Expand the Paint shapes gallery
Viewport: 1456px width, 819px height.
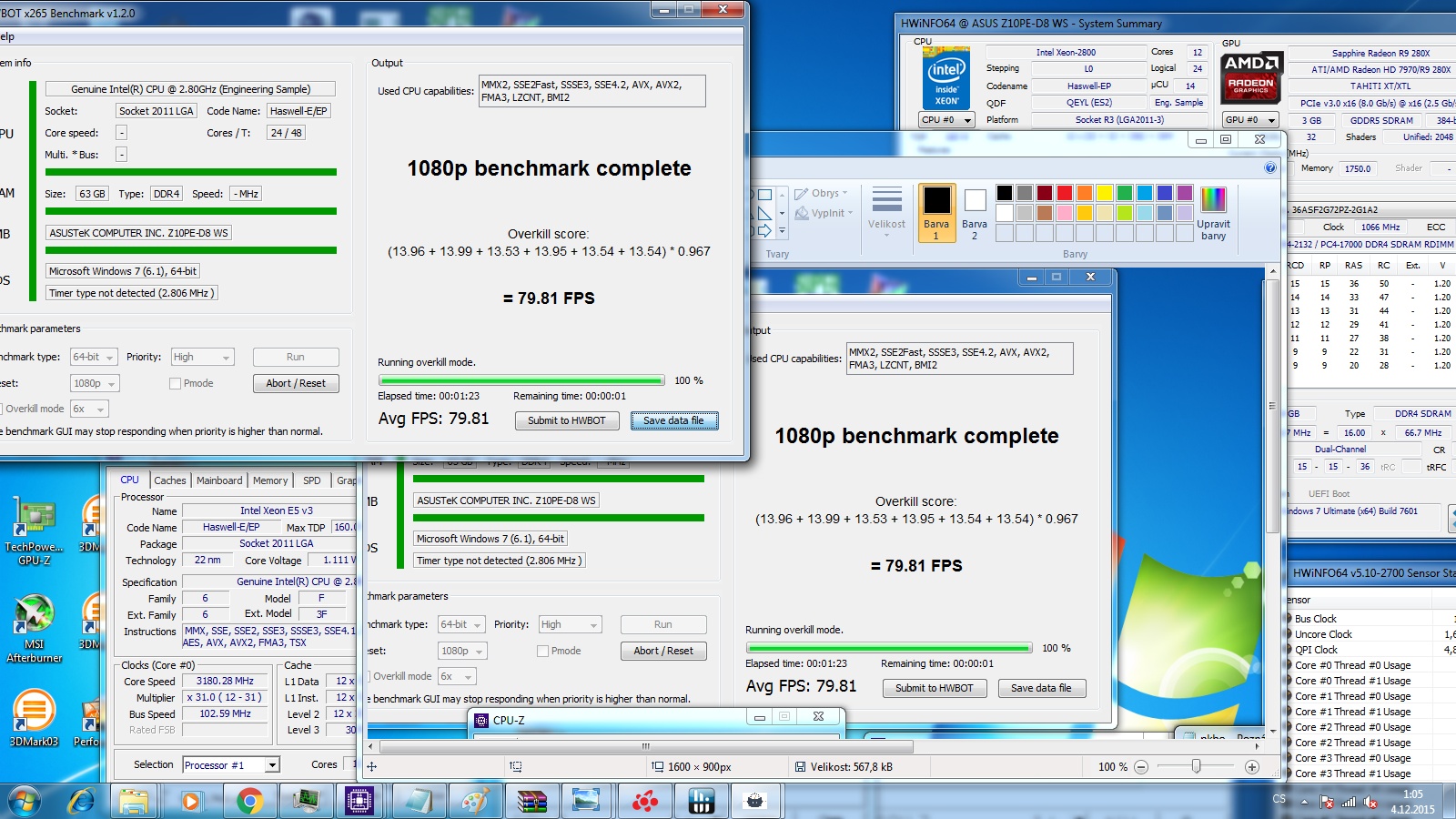pyautogui.click(x=782, y=231)
